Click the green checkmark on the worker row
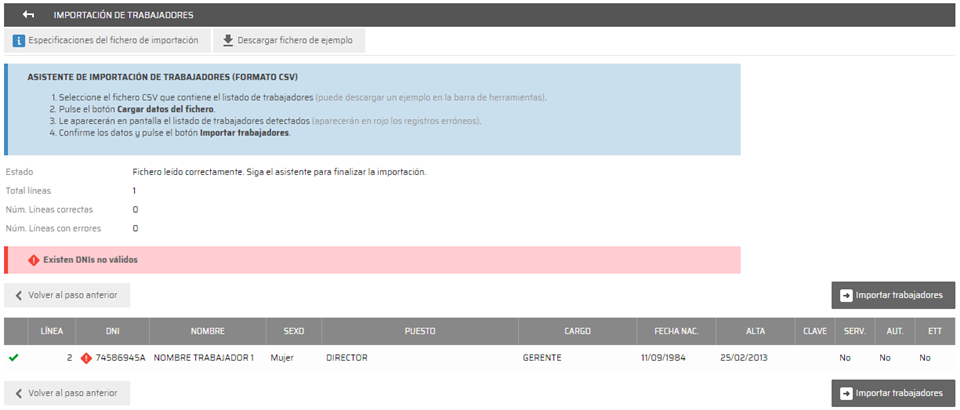Viewport: 960px width, 410px height. point(13,357)
